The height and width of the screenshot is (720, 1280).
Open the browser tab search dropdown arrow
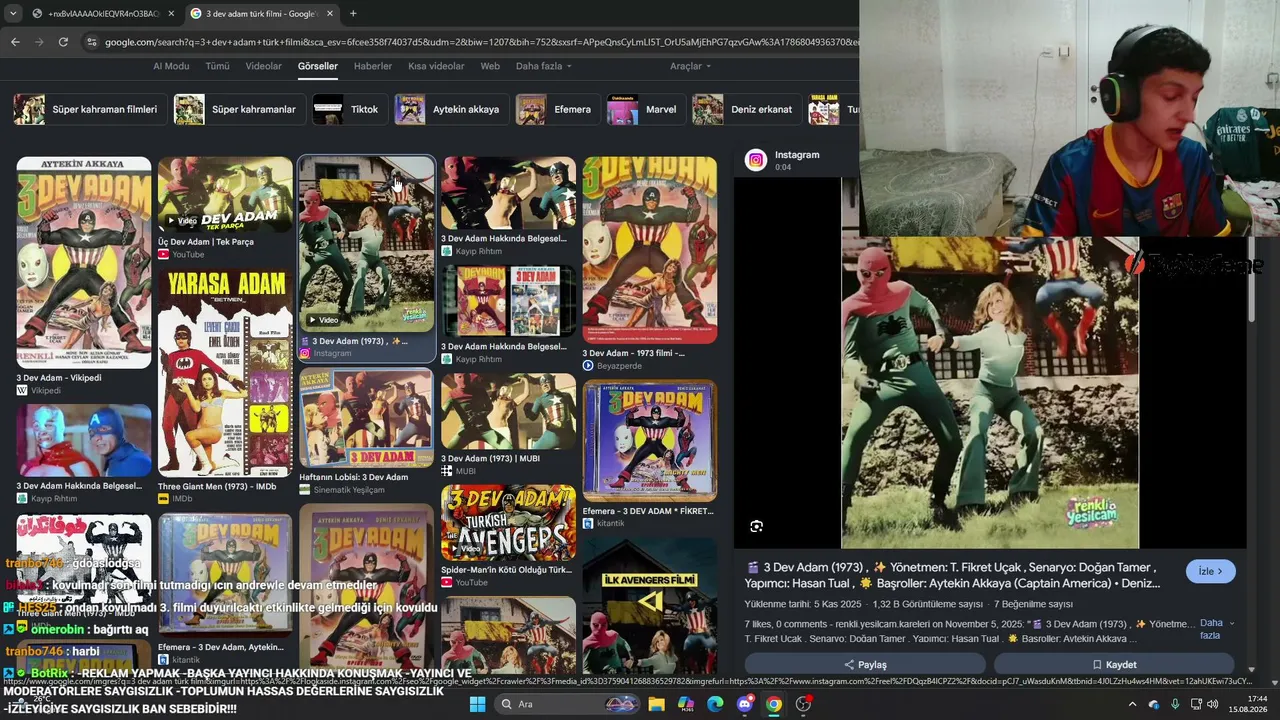point(12,14)
